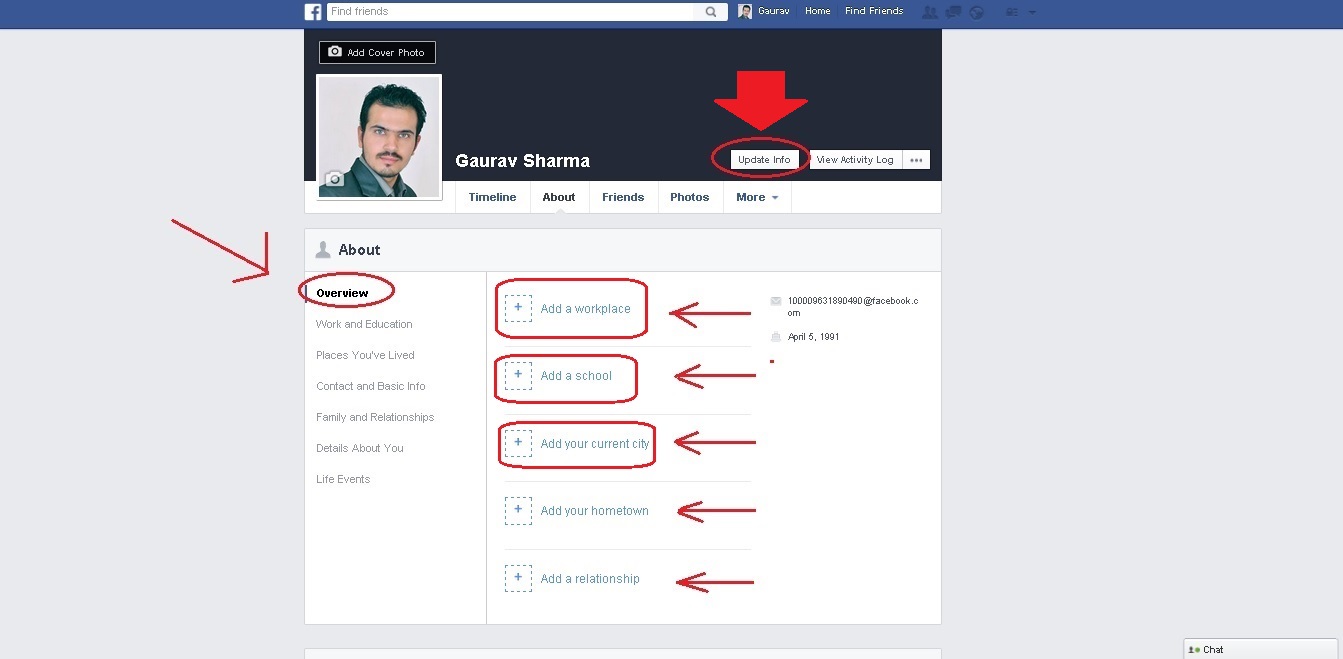
Task: Expand the account menu arrow
Action: click(1032, 12)
